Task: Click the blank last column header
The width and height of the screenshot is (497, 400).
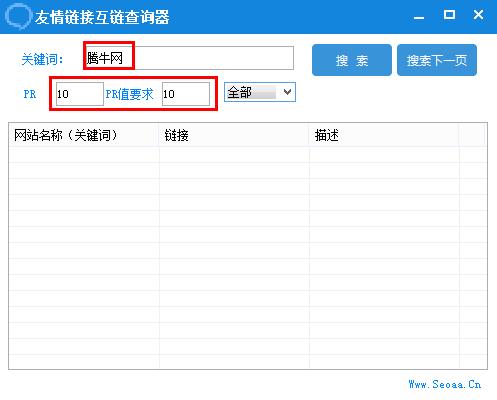Action: pyautogui.click(x=472, y=135)
